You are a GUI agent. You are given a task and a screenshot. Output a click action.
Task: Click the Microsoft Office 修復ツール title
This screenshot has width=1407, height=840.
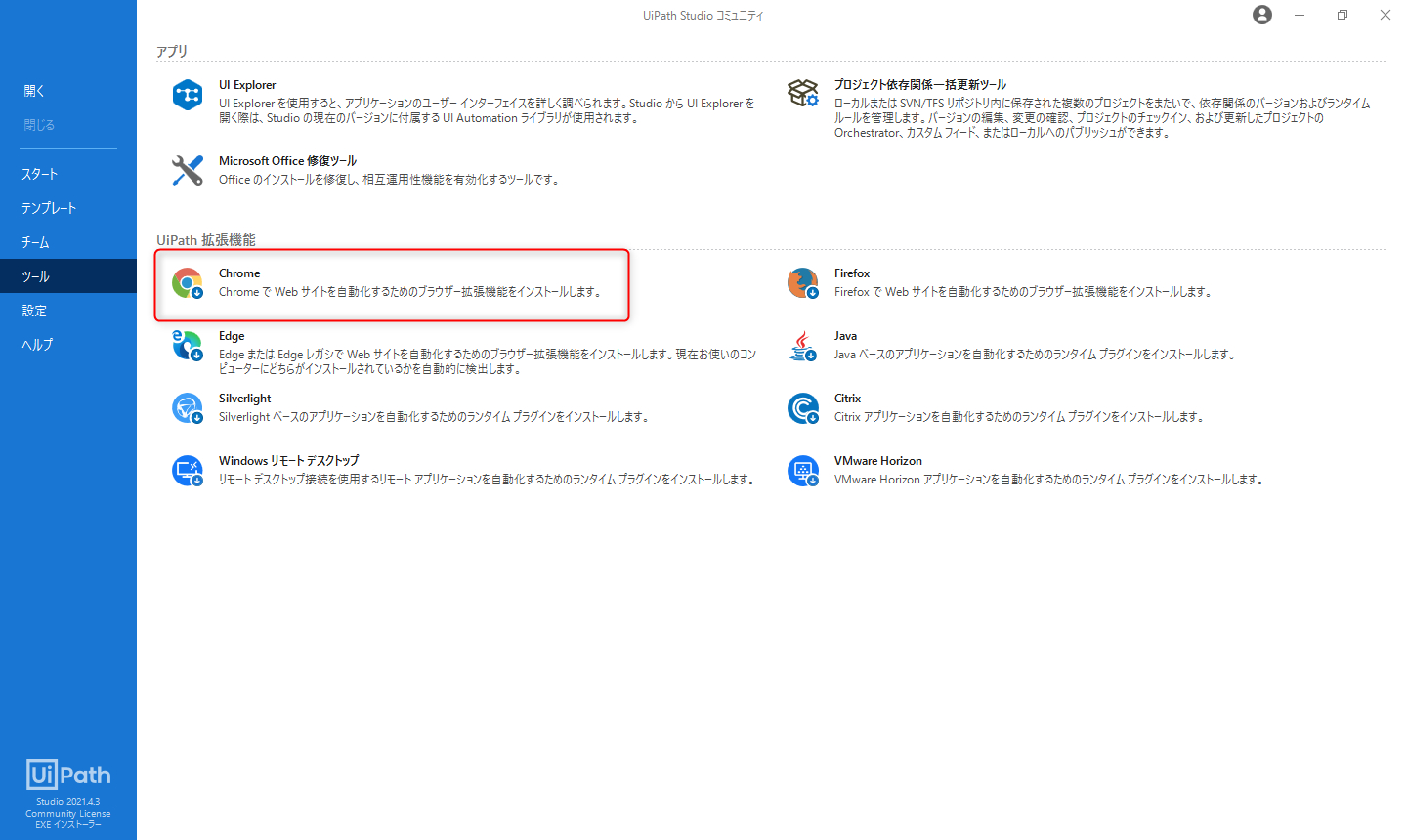tap(287, 161)
